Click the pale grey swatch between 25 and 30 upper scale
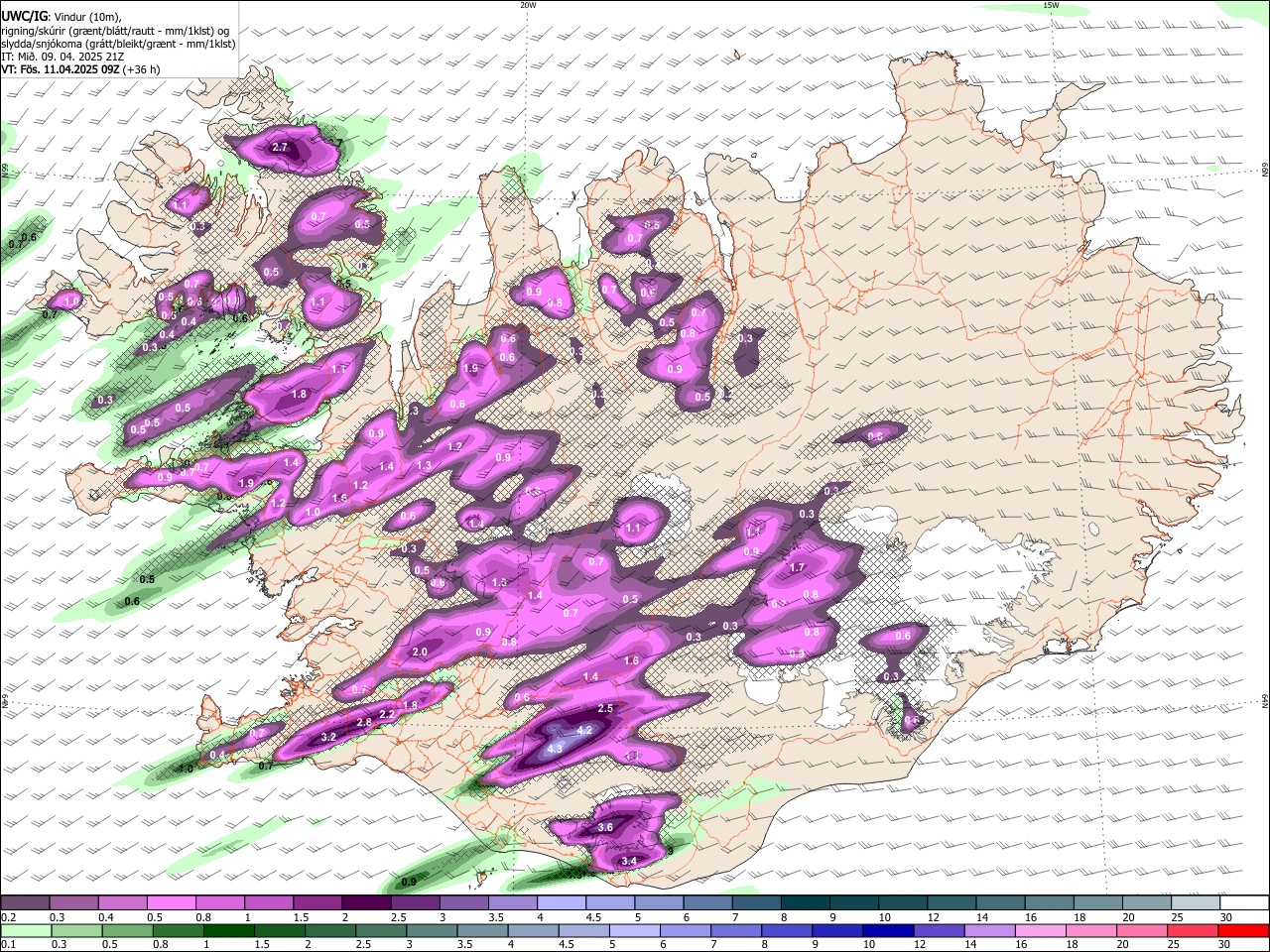 [1196, 903]
